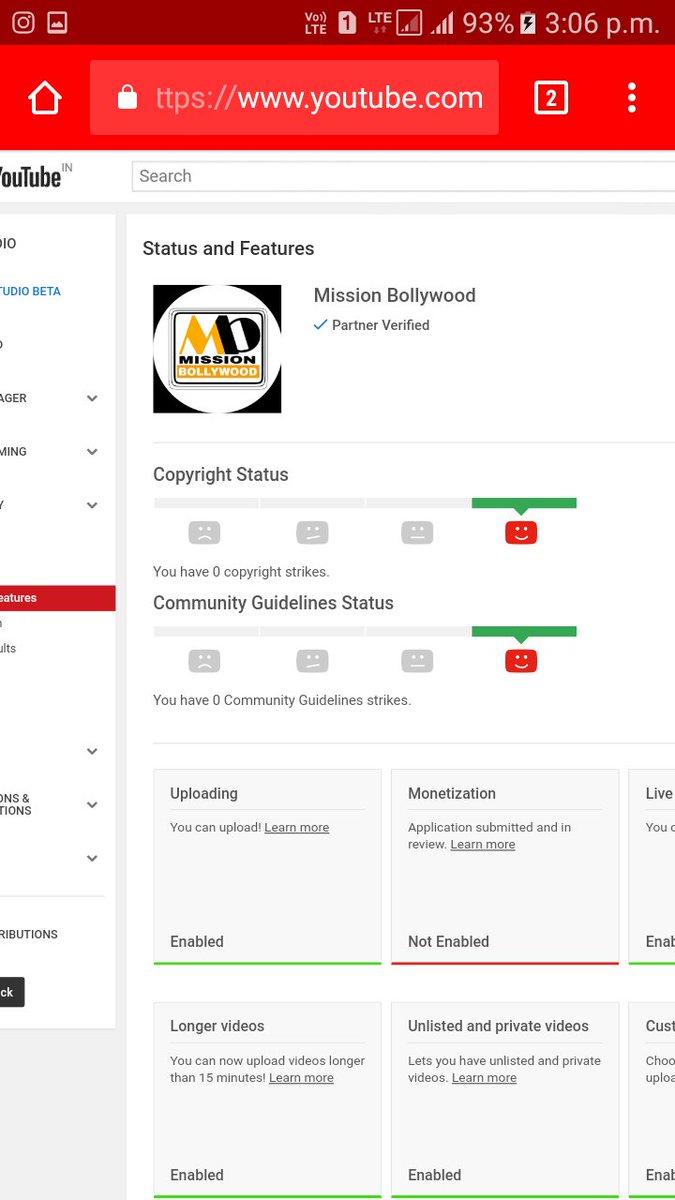Click the red smiley face under Community Guidelines Status
675x1200 pixels.
coord(521,661)
